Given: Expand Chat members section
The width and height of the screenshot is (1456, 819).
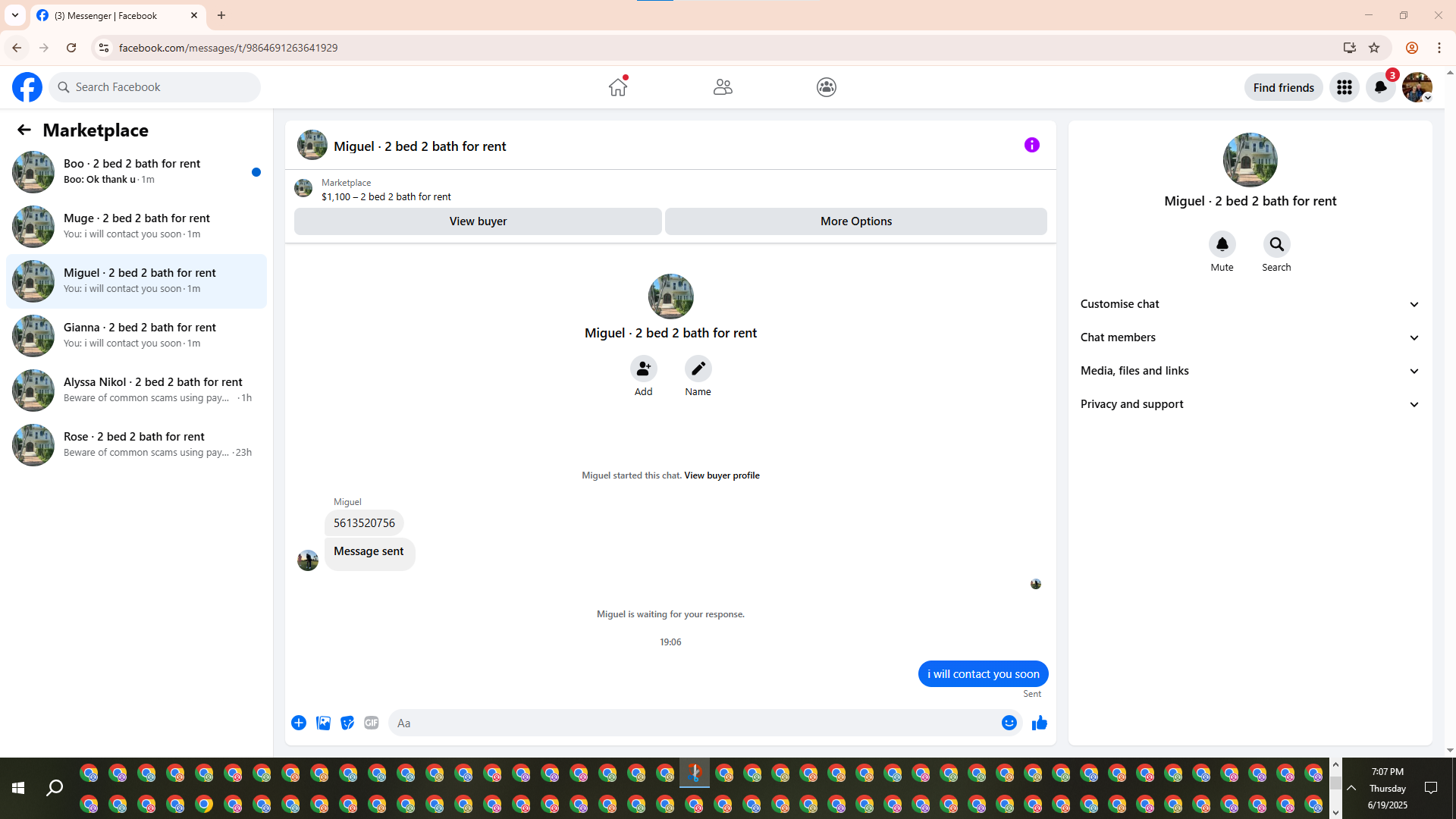Looking at the screenshot, I should (x=1250, y=337).
